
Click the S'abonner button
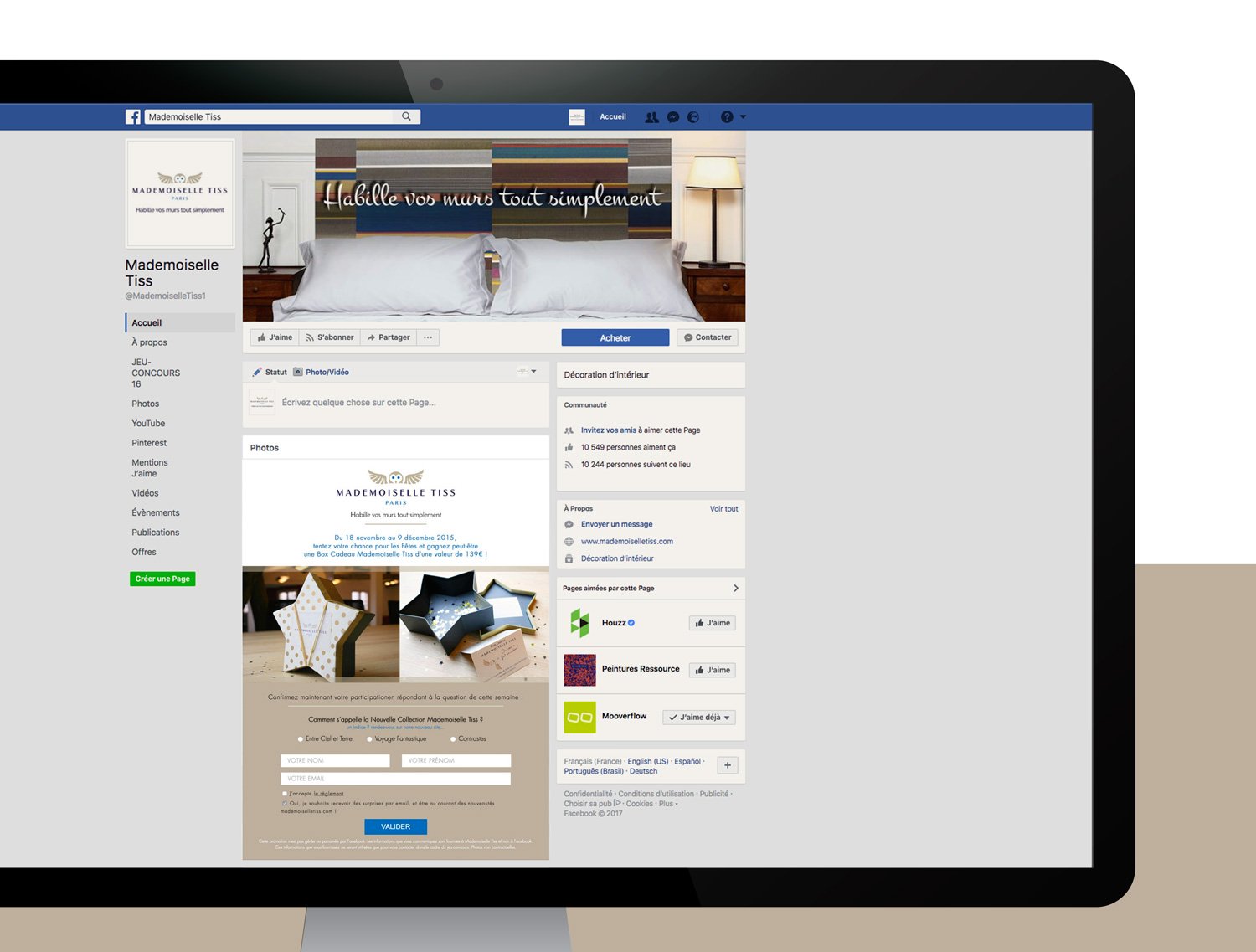click(329, 337)
